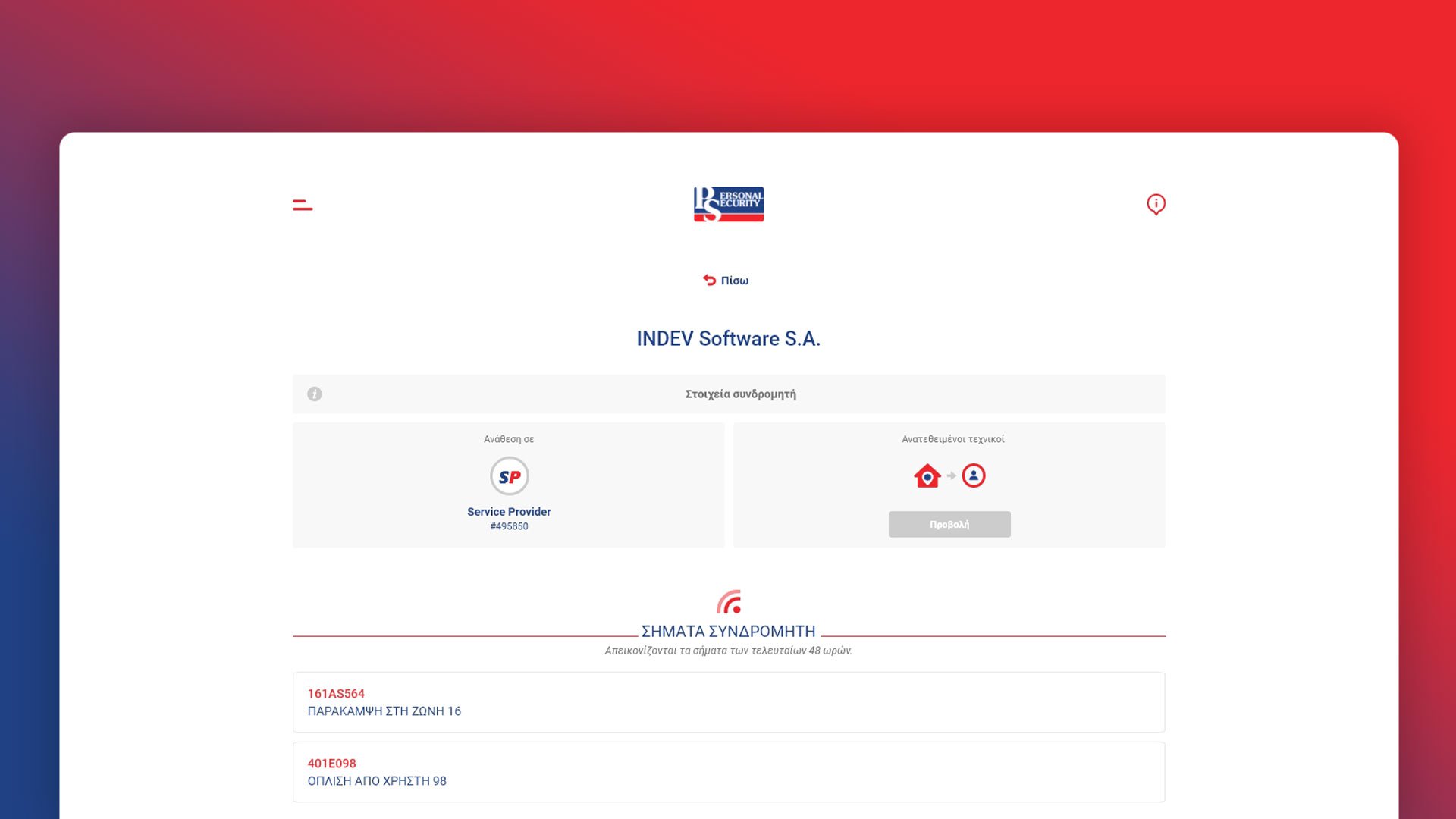The image size is (1456, 819).
Task: Click the Ανατεθειμένοι τεχνικοί label
Action: click(953, 439)
